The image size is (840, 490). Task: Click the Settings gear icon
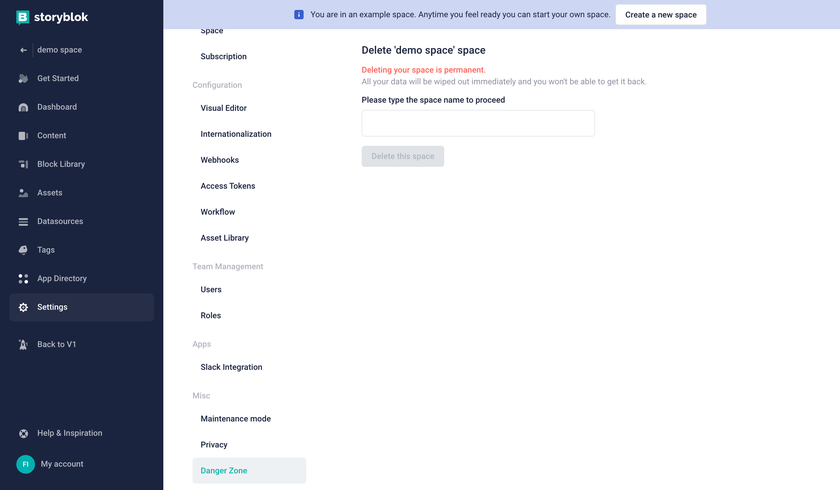click(23, 307)
